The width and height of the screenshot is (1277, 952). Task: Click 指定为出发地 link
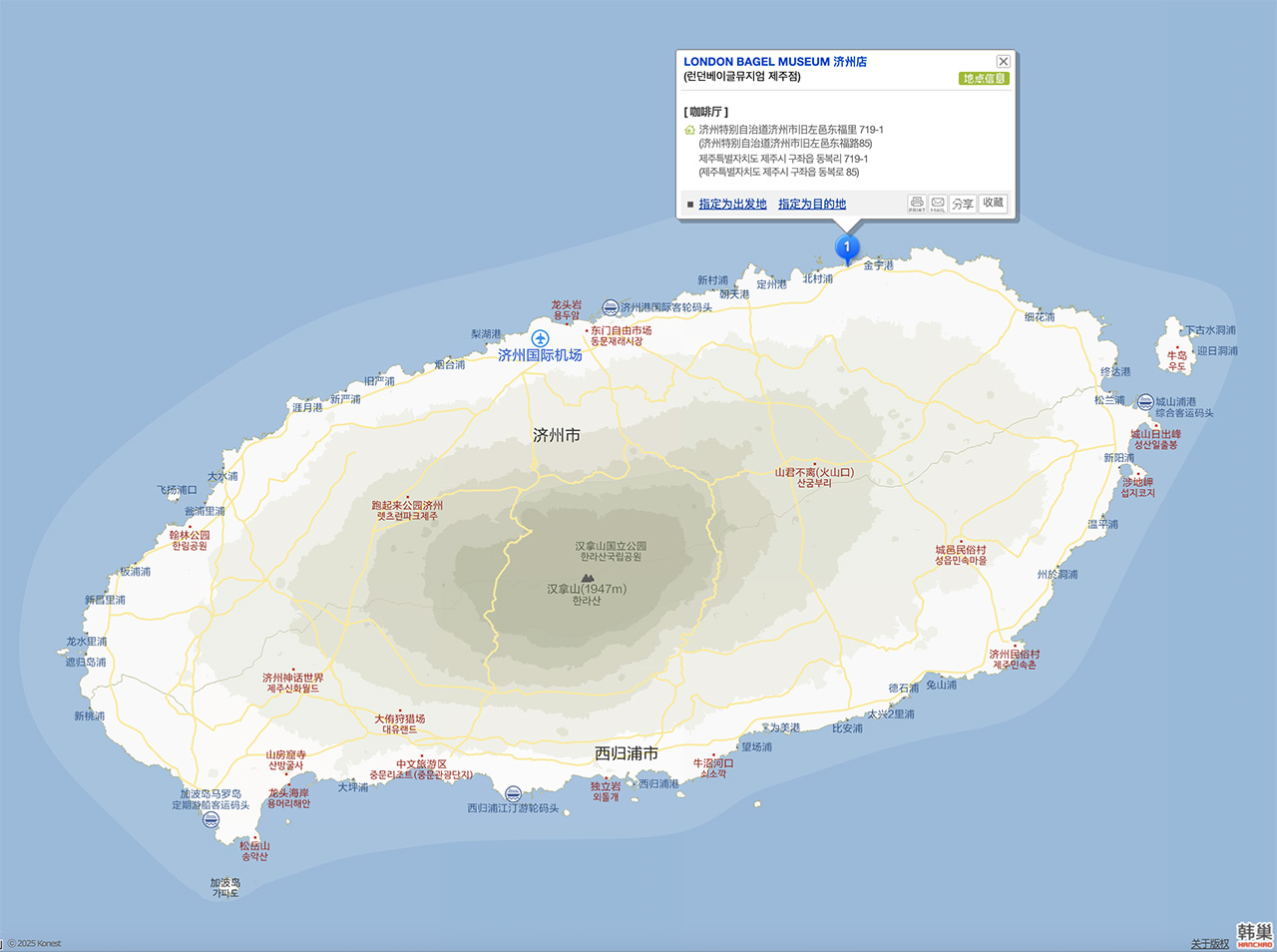732,204
